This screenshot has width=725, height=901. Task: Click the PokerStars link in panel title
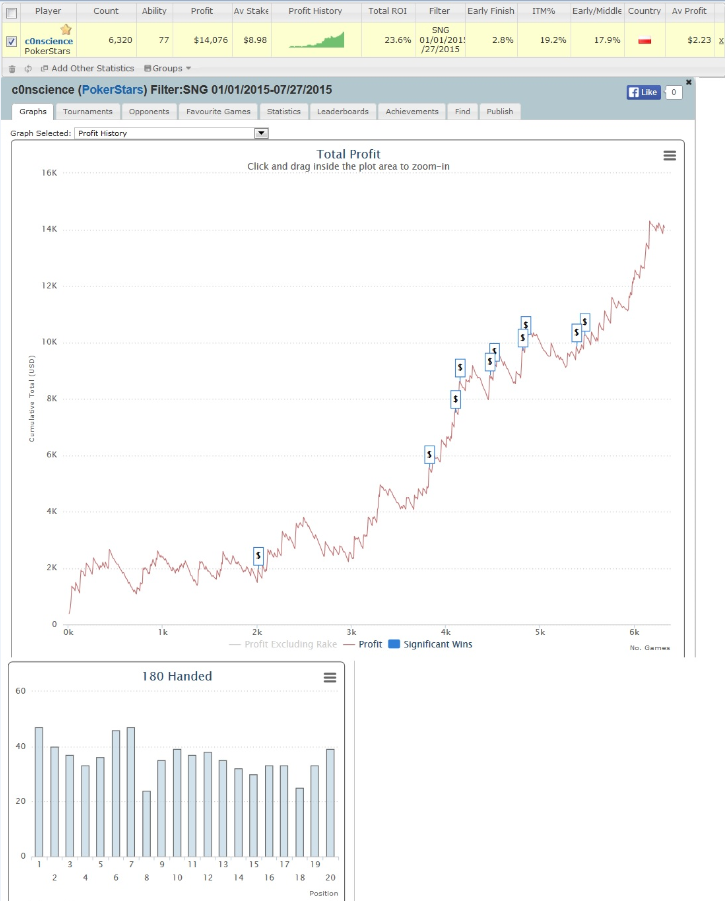click(113, 90)
